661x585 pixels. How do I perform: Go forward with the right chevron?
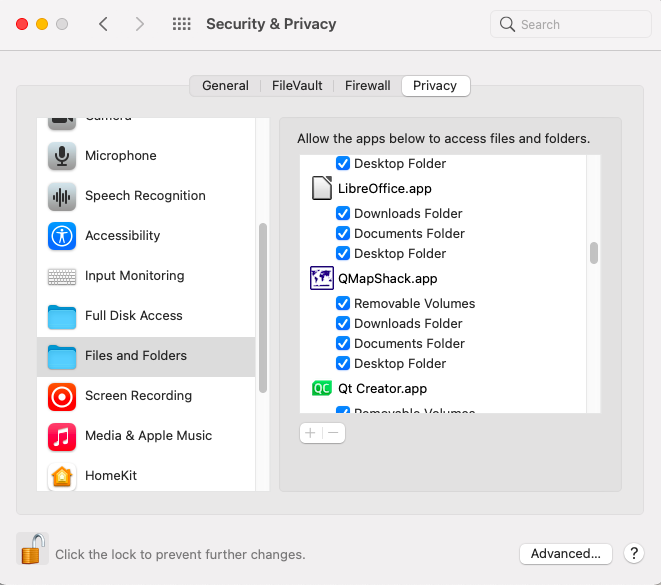click(140, 24)
